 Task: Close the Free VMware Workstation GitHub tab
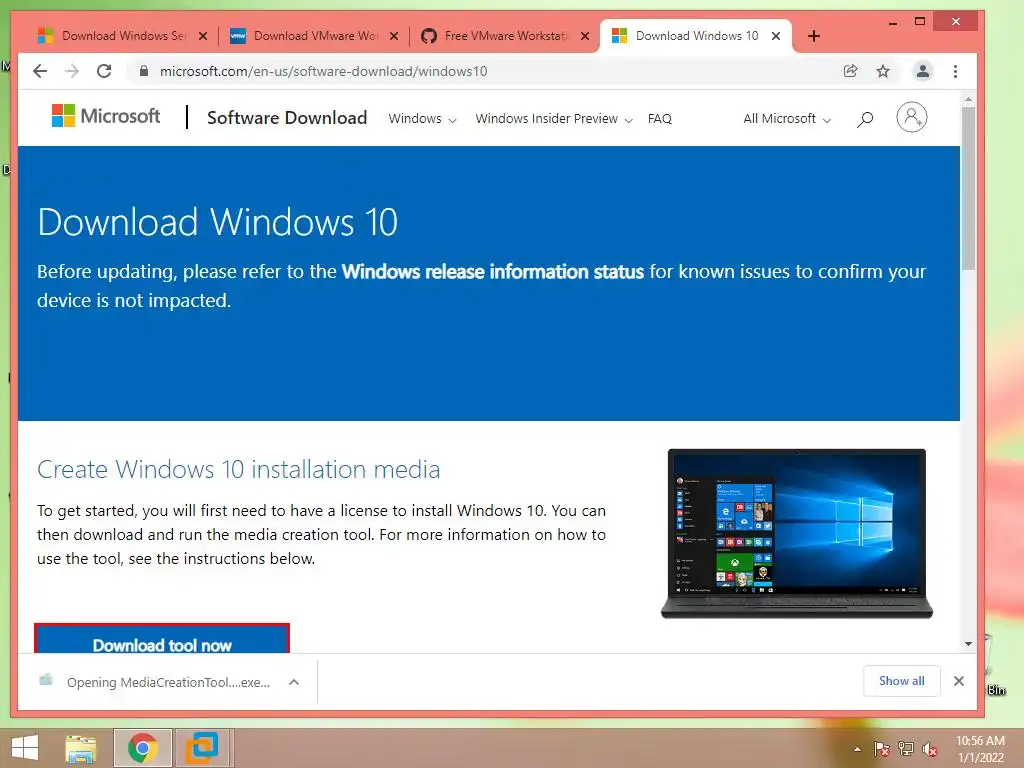click(585, 36)
